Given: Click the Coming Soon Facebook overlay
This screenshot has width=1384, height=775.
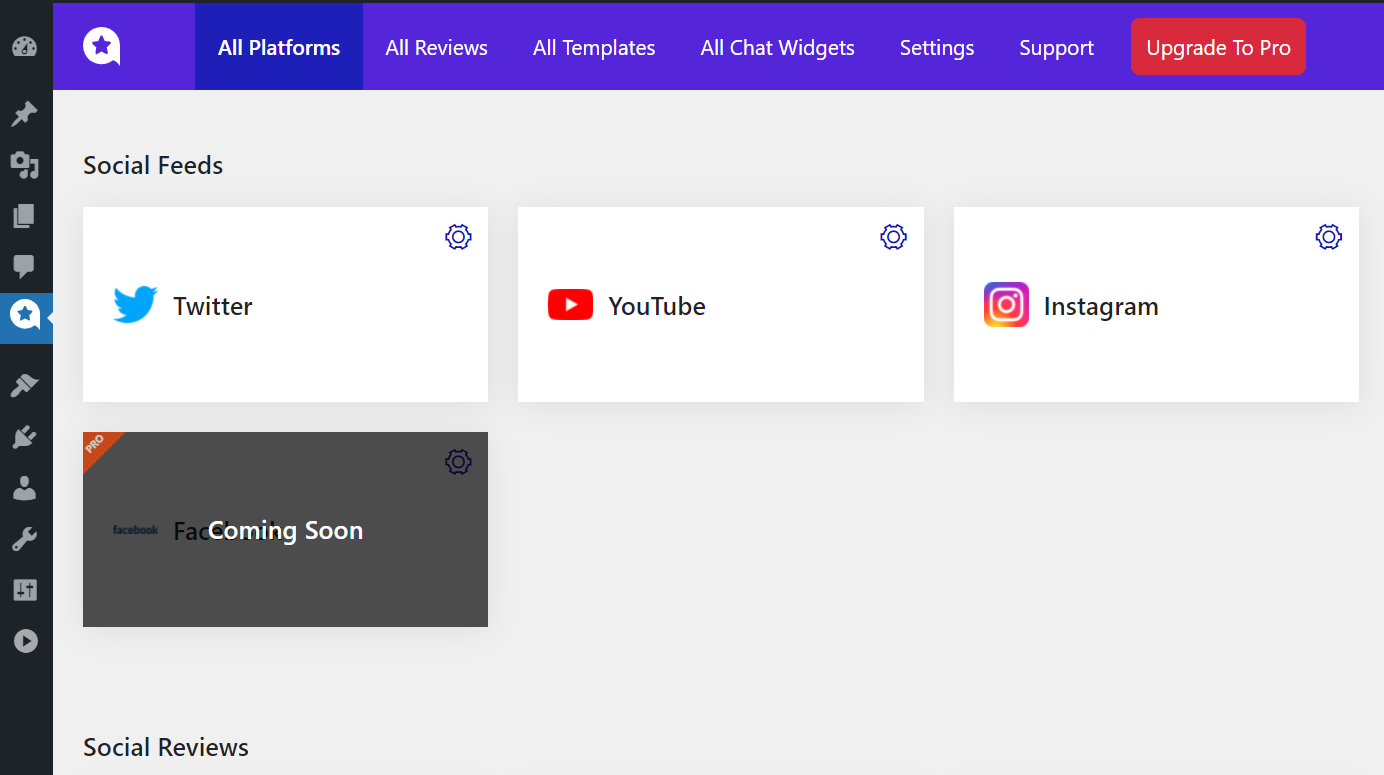Looking at the screenshot, I should pos(285,530).
